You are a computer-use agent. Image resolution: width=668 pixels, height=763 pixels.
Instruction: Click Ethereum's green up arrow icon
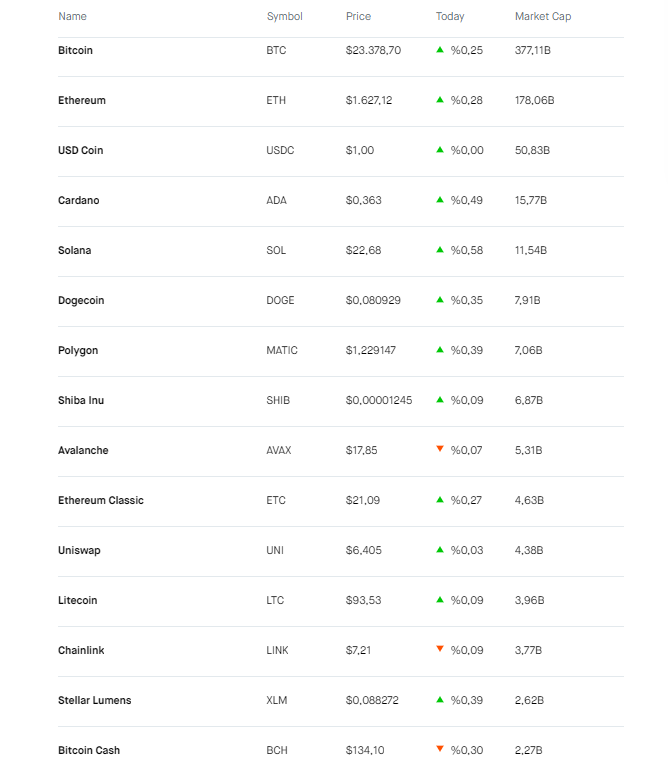tap(440, 99)
